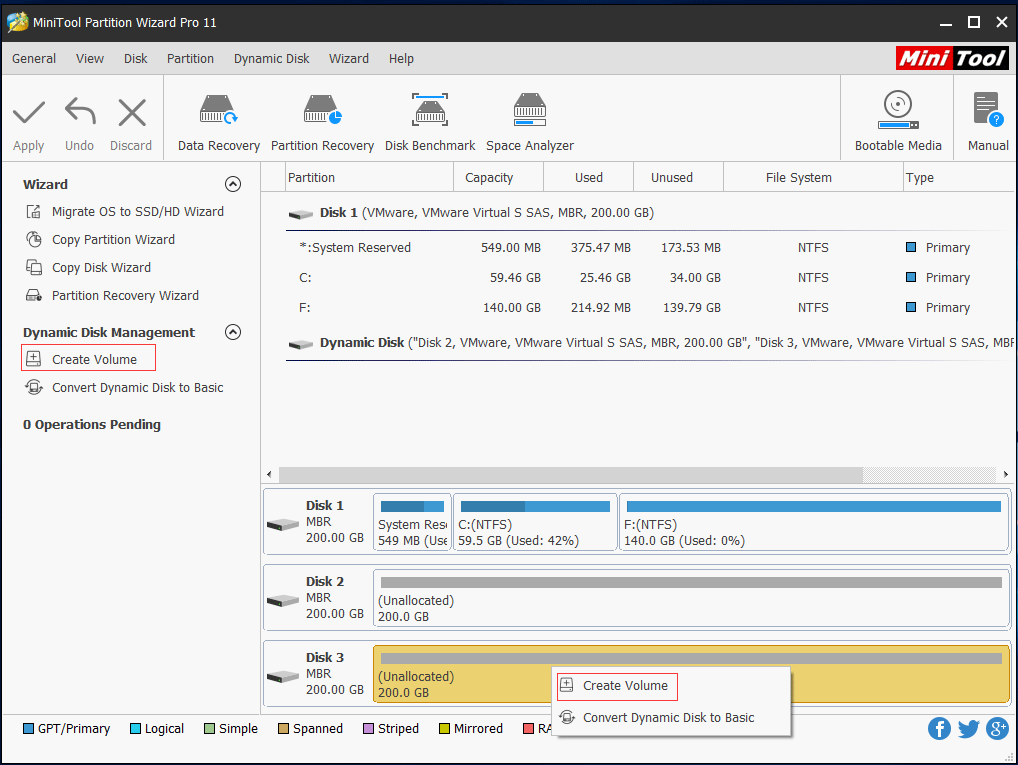Click Disk 2 drive icon in disk map
The image size is (1018, 765).
click(x=283, y=601)
